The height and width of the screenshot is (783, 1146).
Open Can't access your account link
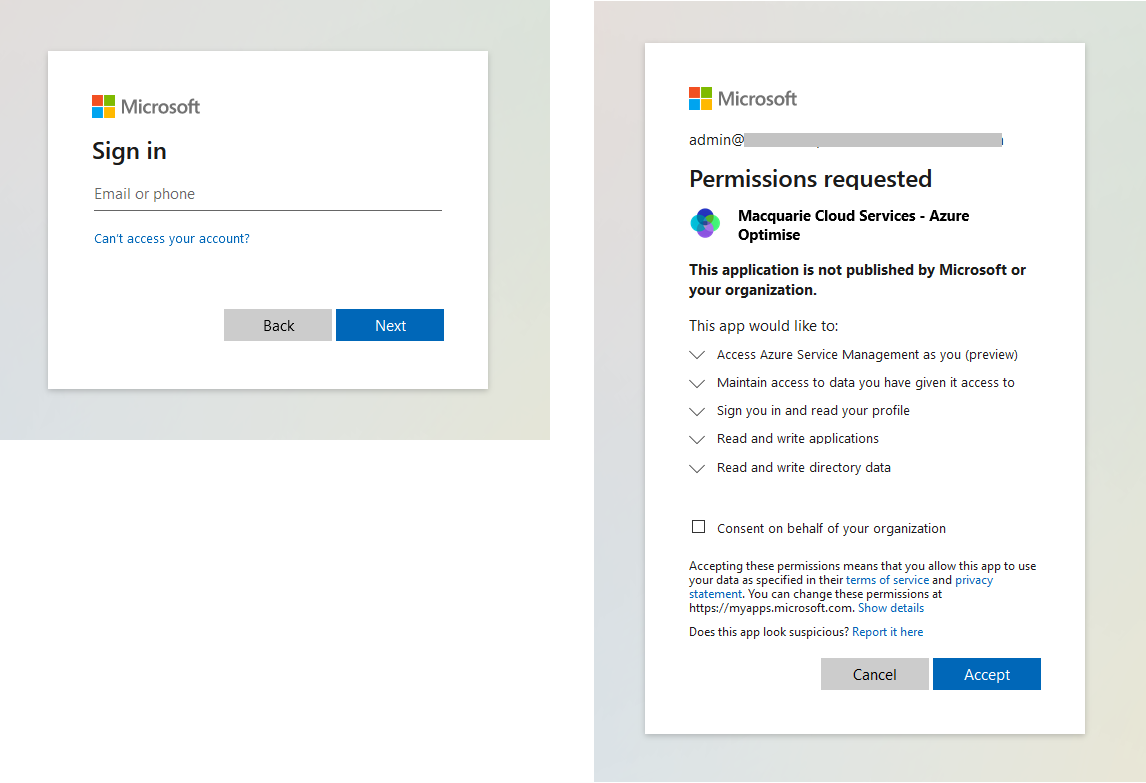[172, 239]
